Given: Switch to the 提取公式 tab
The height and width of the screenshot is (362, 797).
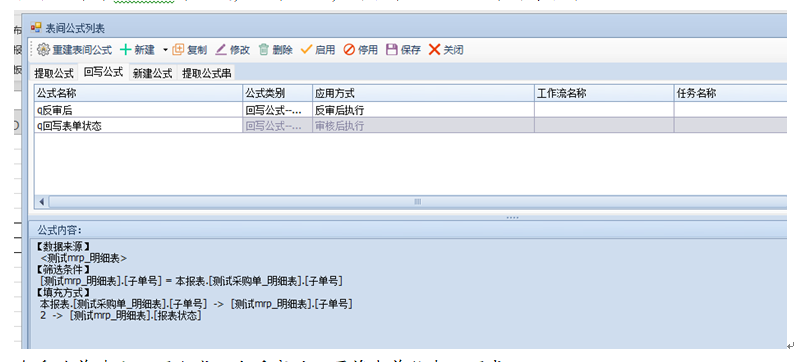Looking at the screenshot, I should click(54, 73).
